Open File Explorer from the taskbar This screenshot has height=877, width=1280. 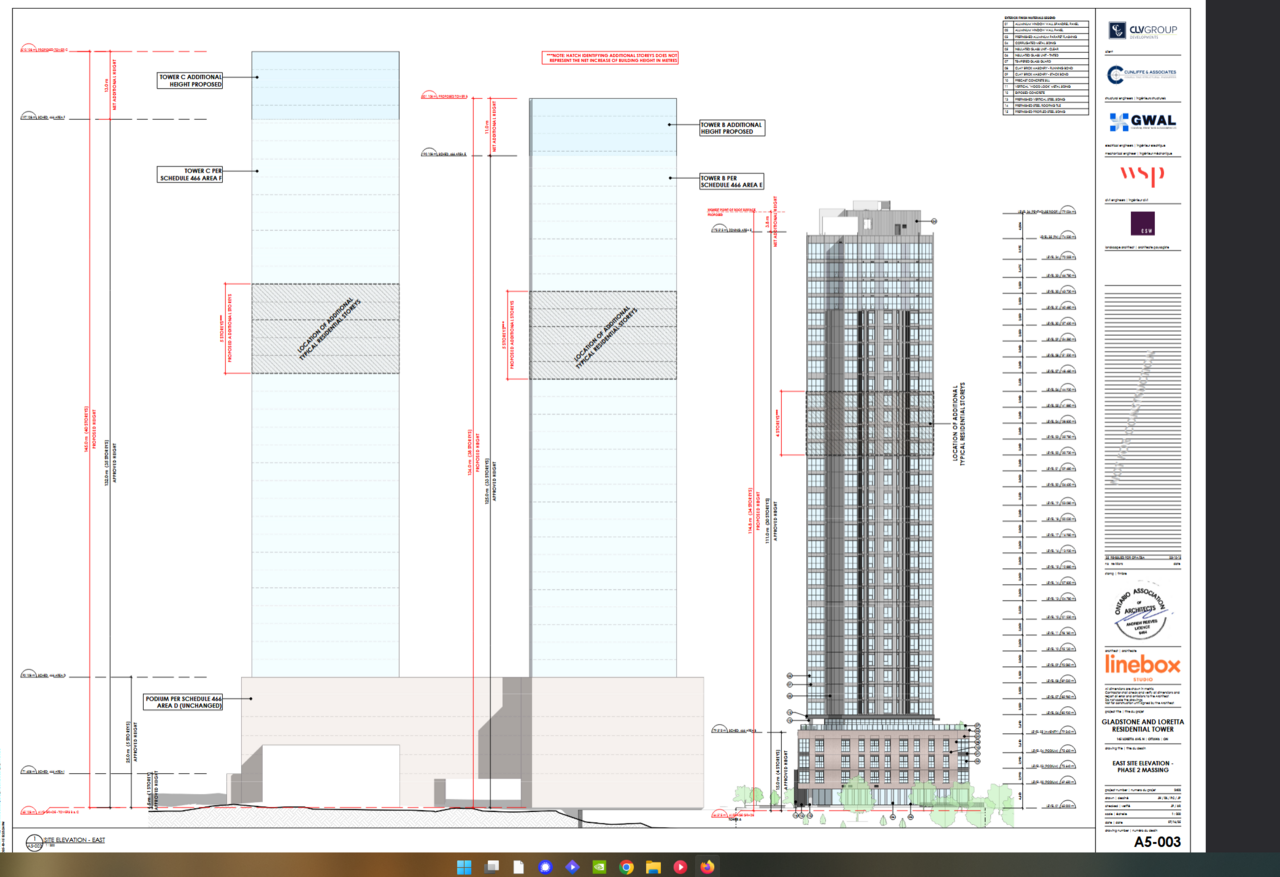point(653,865)
